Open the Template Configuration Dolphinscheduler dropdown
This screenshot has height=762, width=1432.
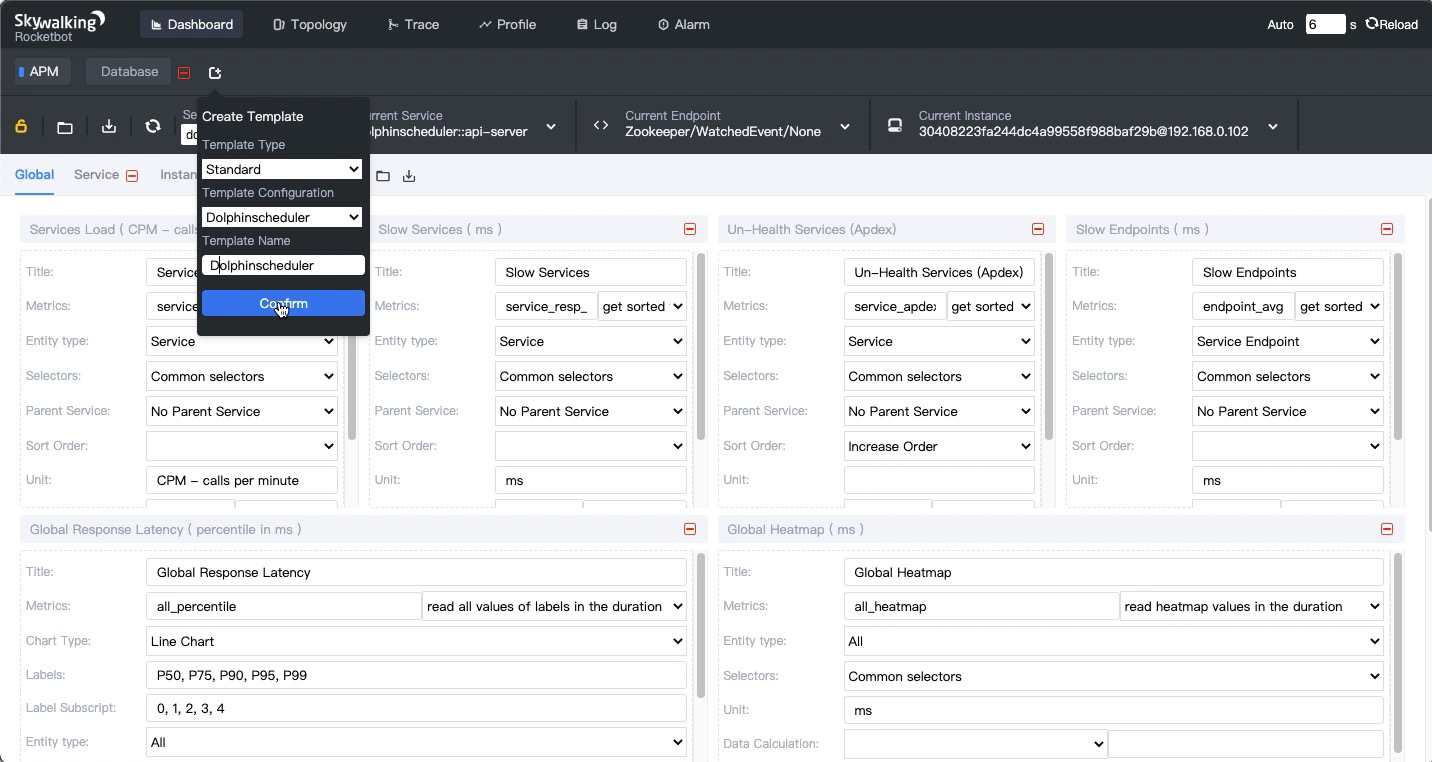282,217
